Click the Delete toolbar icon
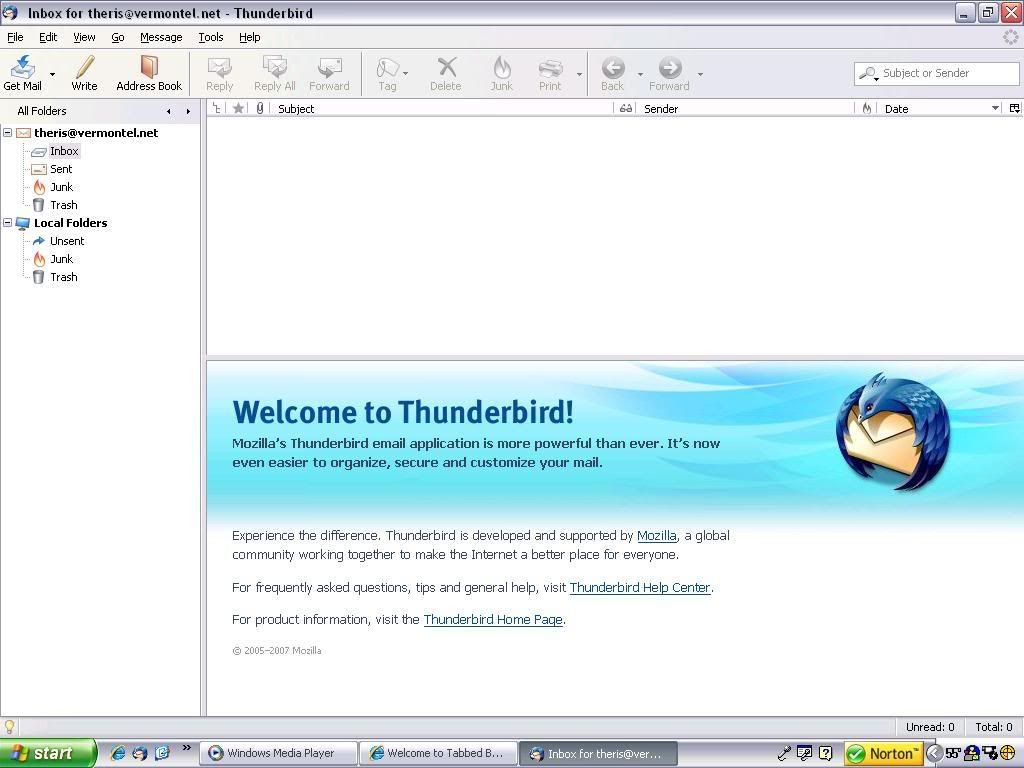This screenshot has width=1024, height=768. point(446,74)
